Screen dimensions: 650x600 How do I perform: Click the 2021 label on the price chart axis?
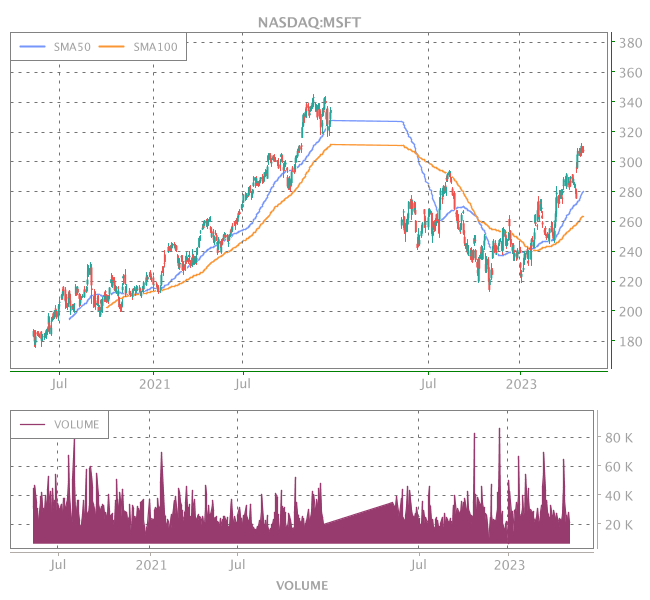[x=154, y=384]
